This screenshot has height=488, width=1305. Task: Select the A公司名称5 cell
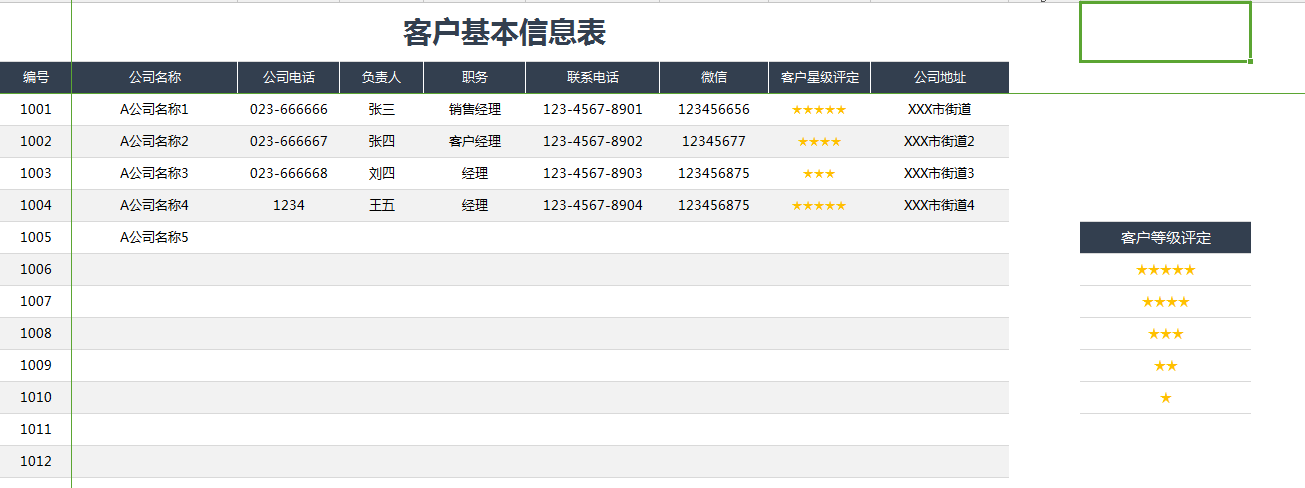pyautogui.click(x=155, y=238)
